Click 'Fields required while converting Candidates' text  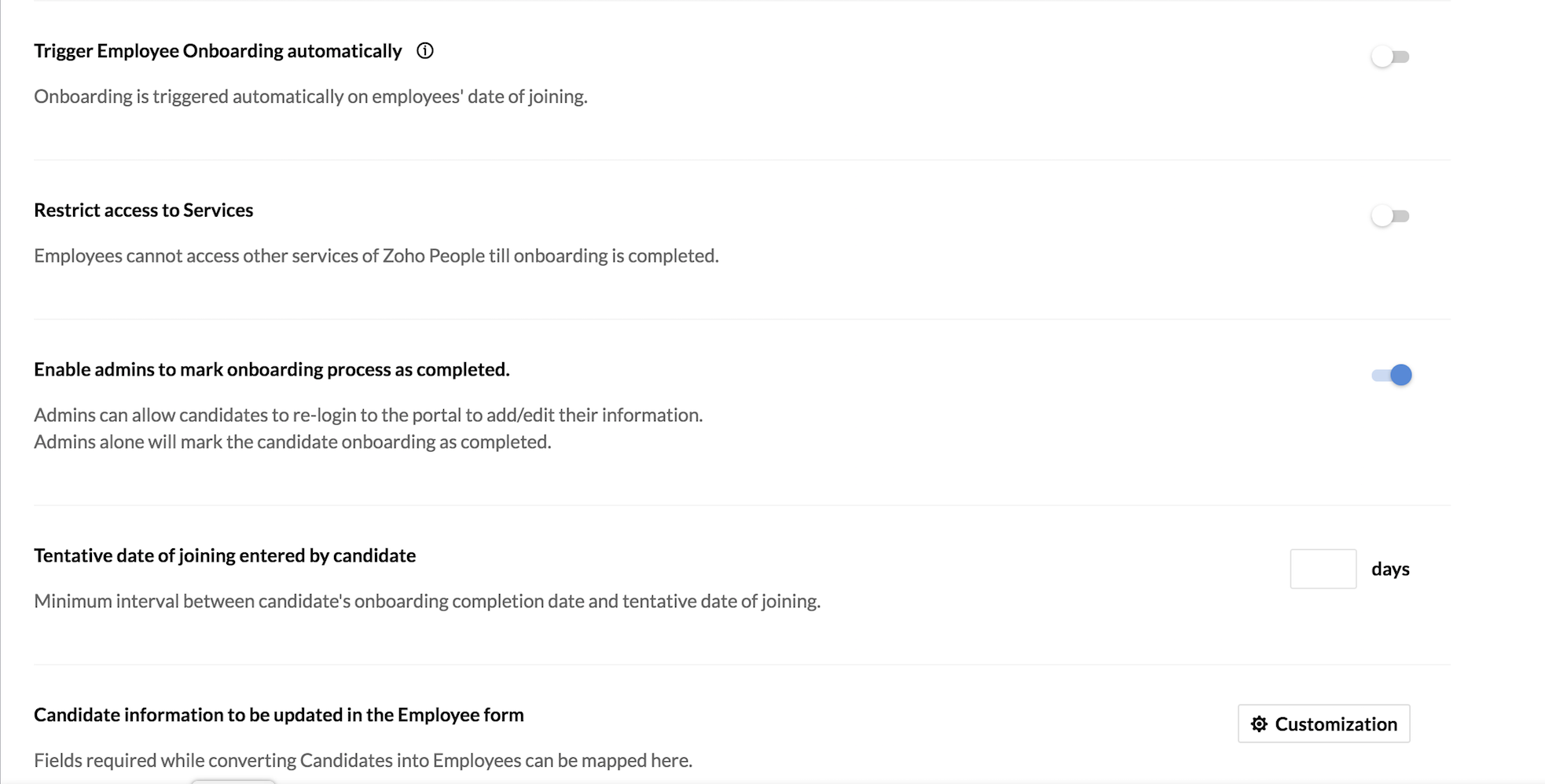point(363,760)
